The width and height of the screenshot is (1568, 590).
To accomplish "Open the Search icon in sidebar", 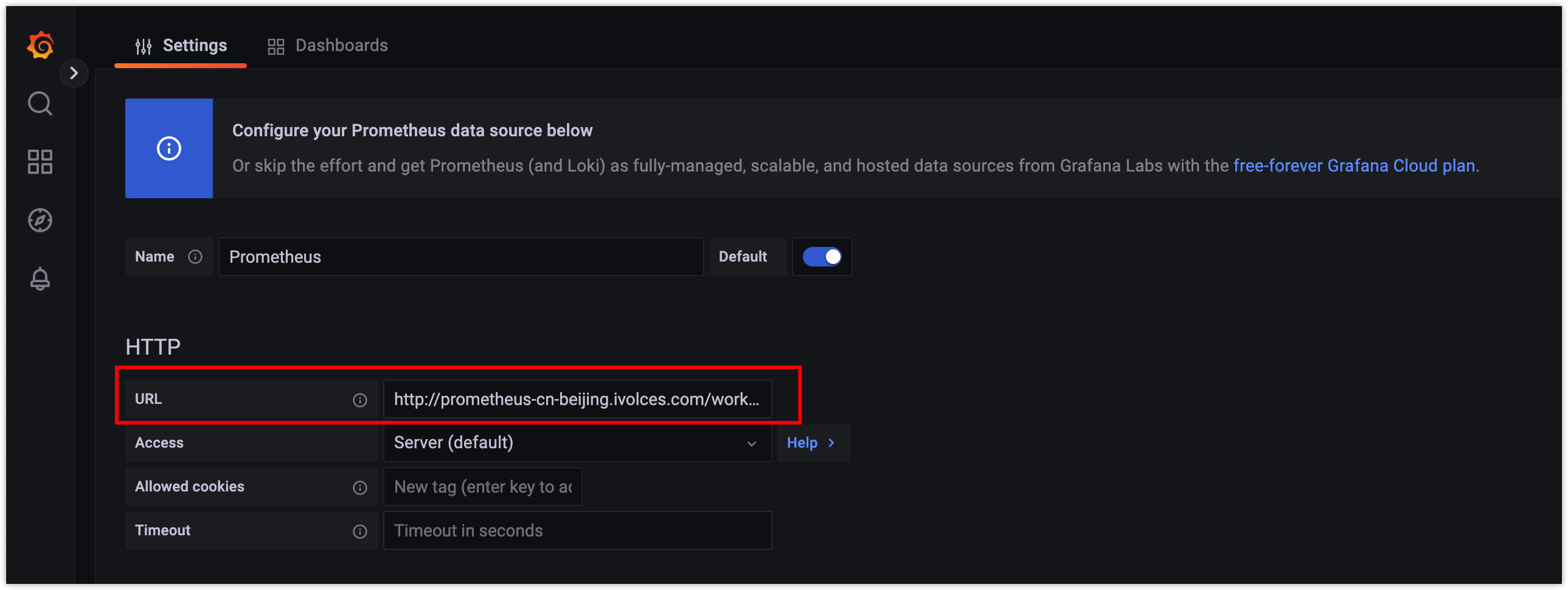I will (40, 103).
